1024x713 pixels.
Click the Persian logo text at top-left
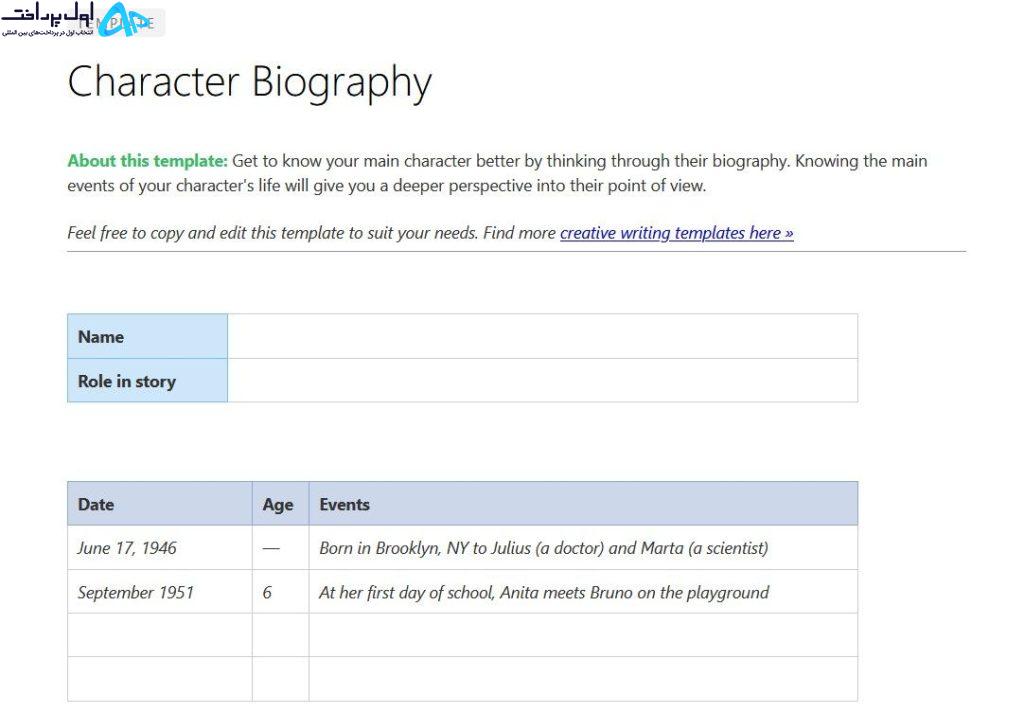48,19
